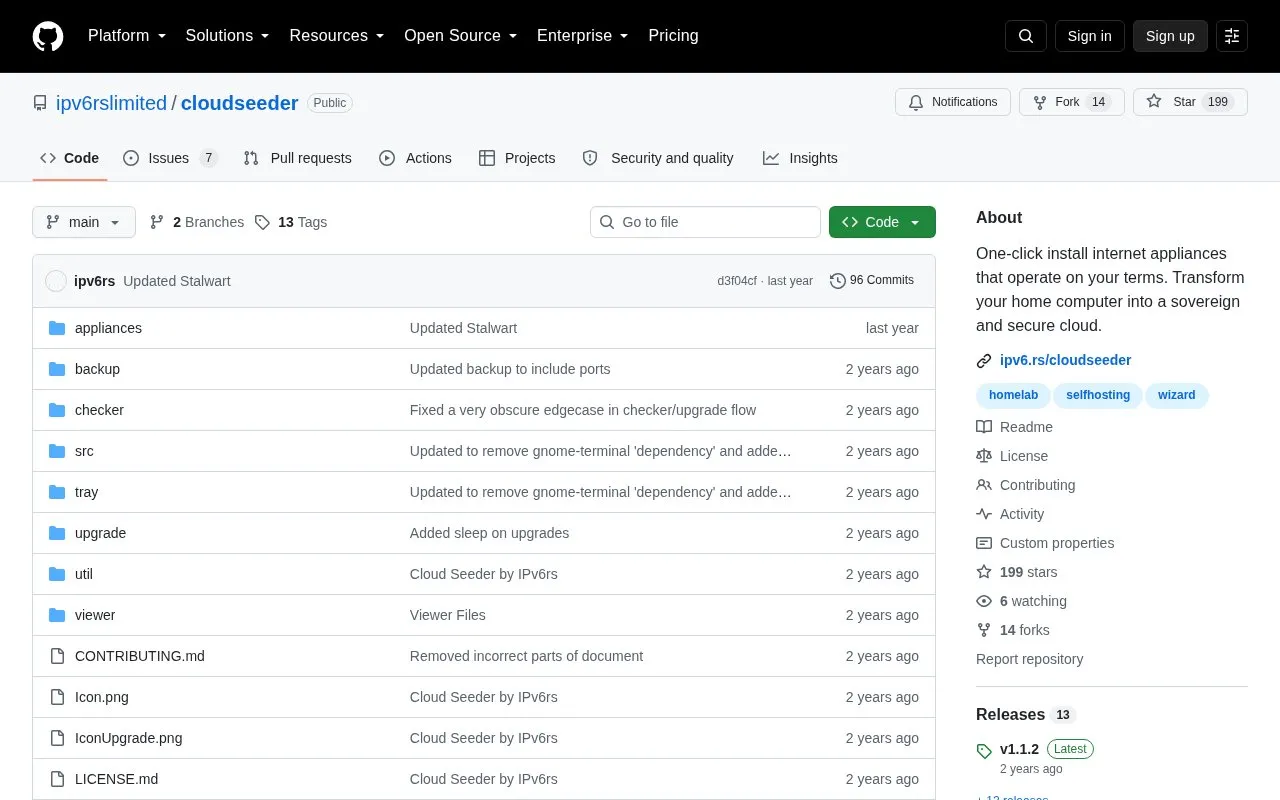The width and height of the screenshot is (1280, 800).
Task: Open the appearance settings icon button
Action: pos(1232,36)
